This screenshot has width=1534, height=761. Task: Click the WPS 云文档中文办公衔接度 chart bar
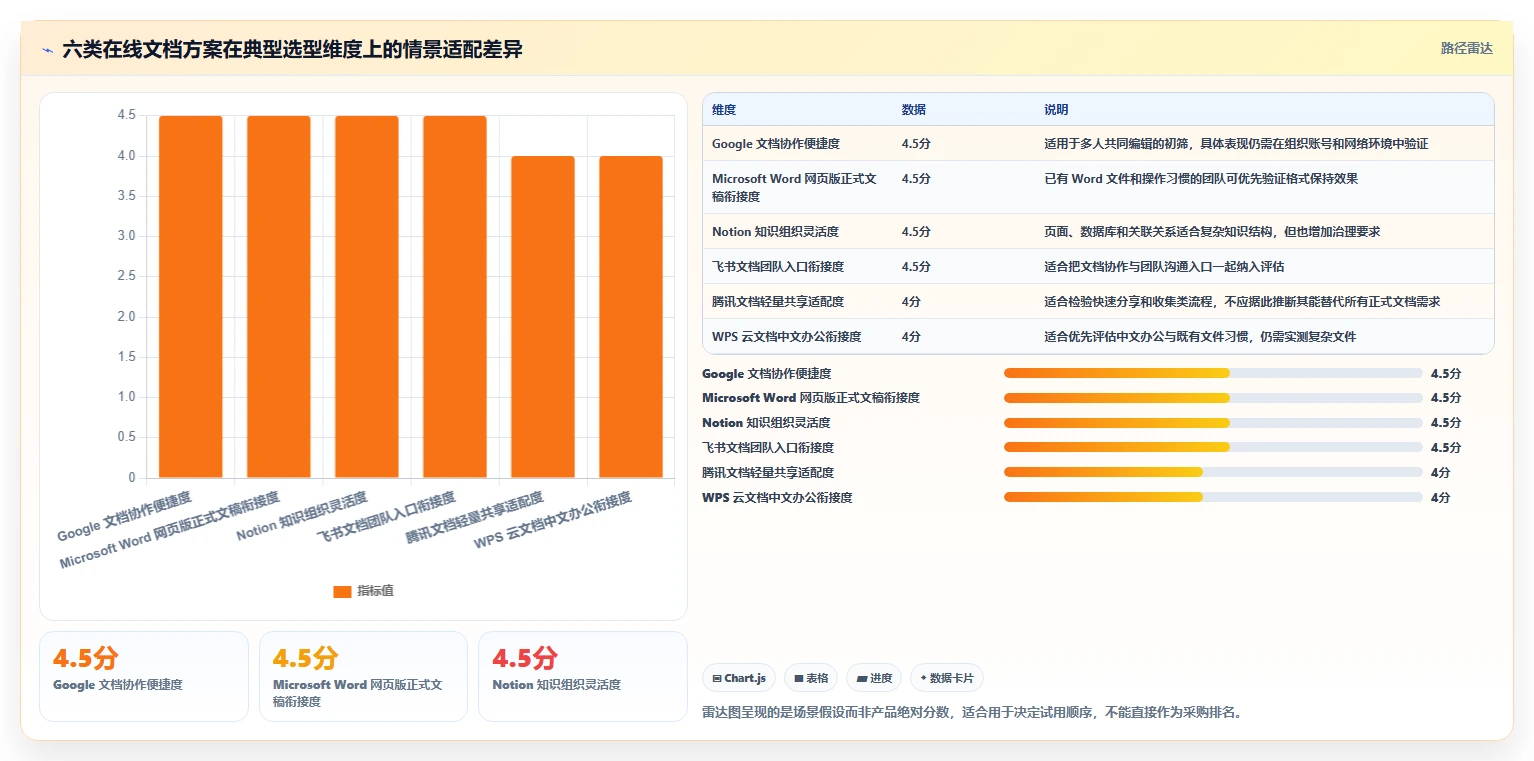pos(631,317)
